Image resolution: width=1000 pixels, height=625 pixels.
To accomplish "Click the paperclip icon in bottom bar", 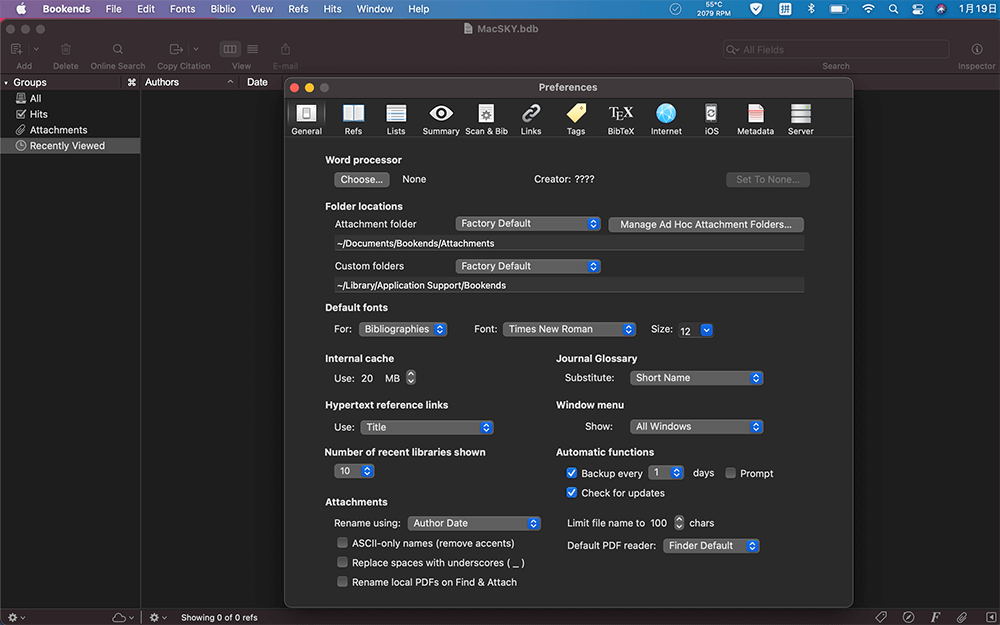I will coord(962,617).
